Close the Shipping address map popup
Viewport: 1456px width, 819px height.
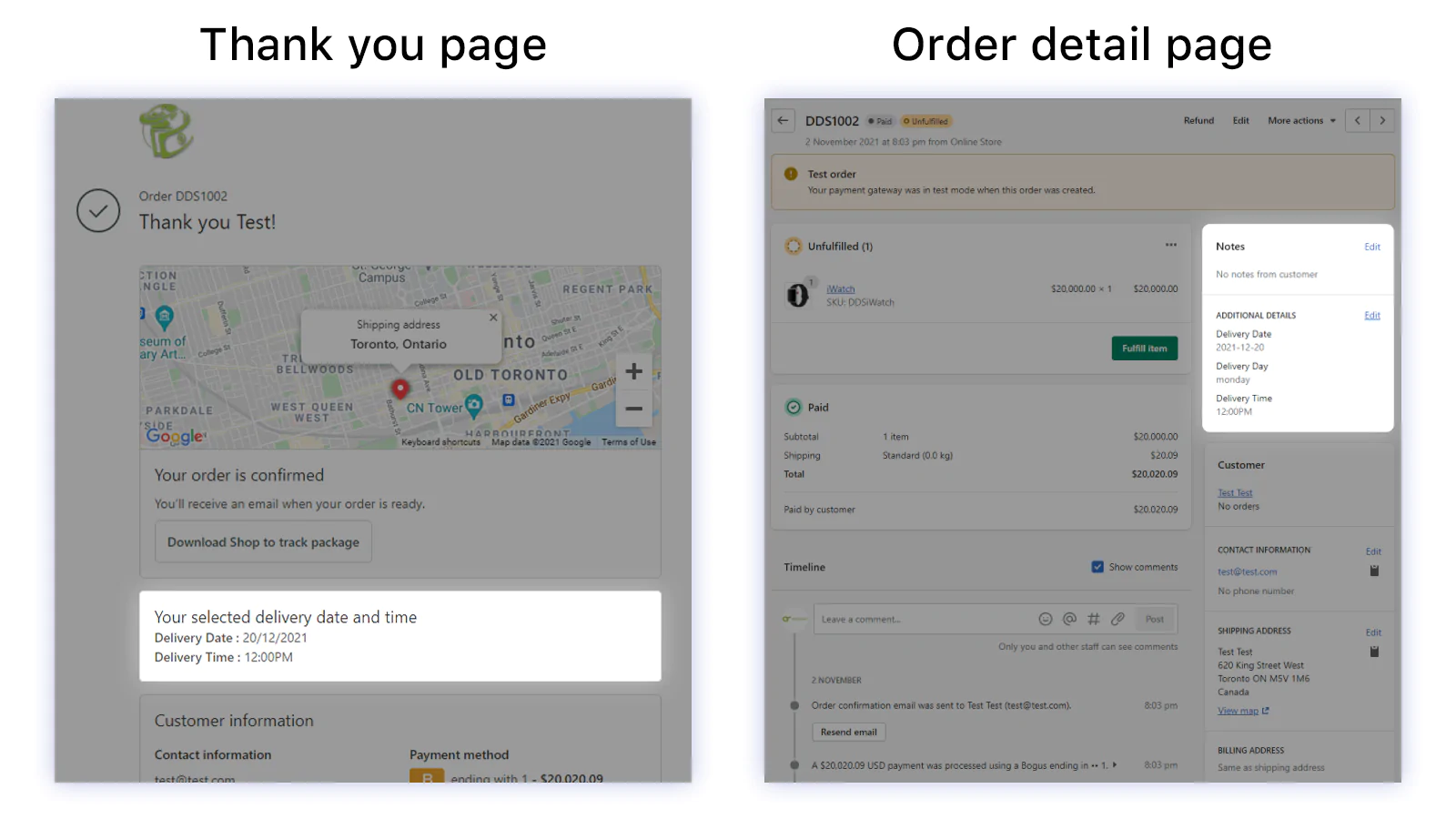(493, 318)
